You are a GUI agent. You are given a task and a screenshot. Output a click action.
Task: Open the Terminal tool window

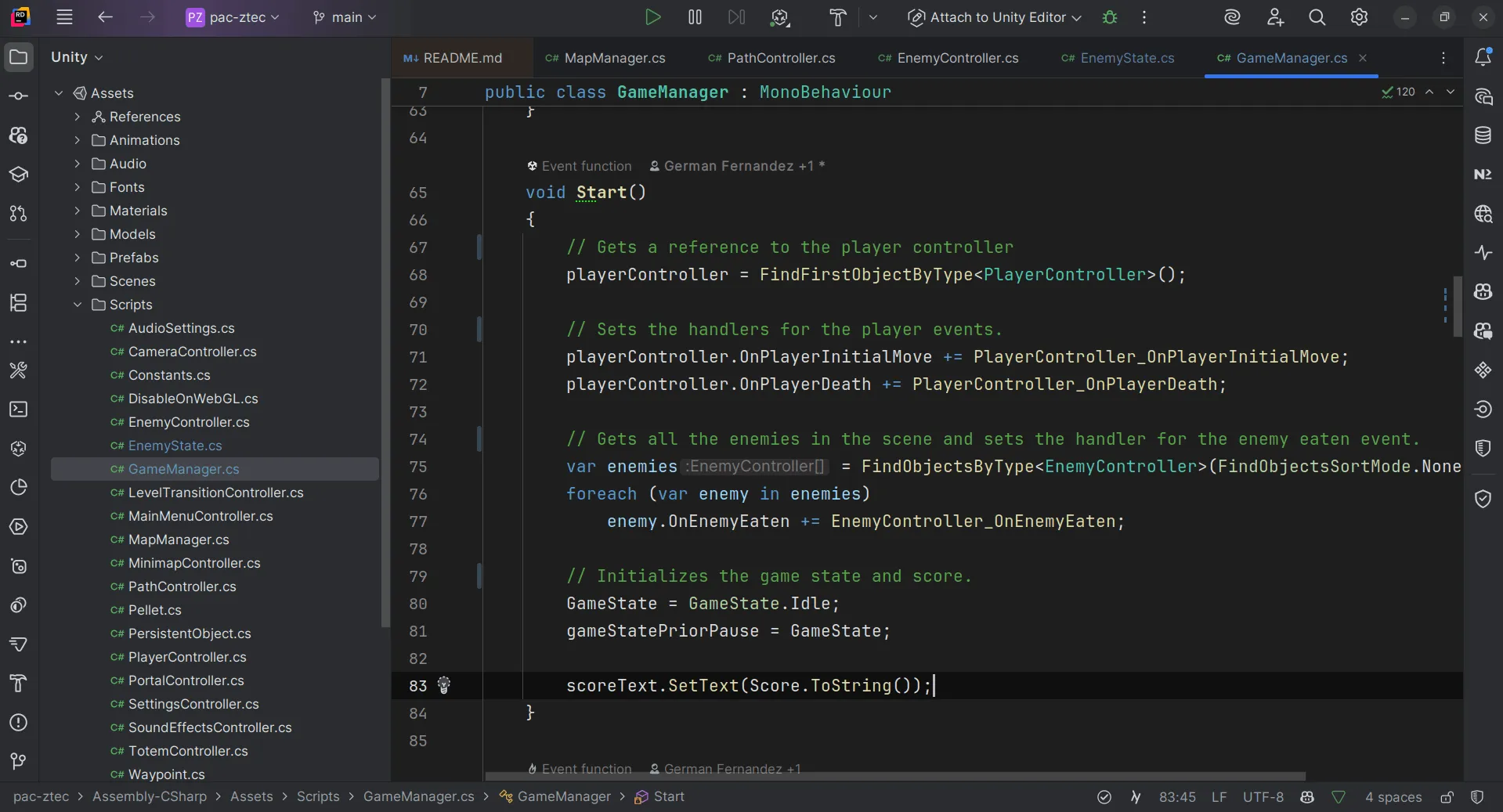19,410
